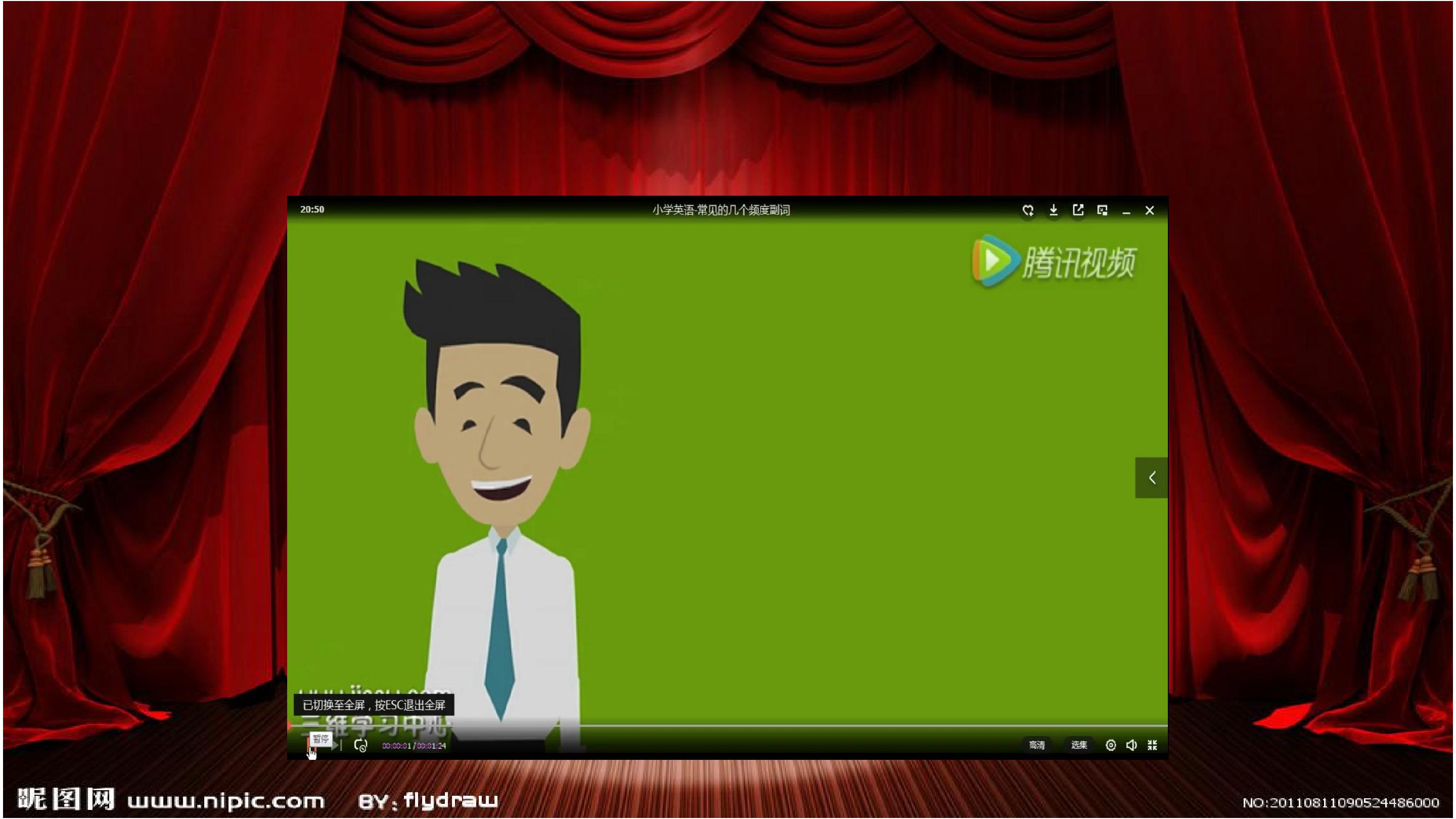The width and height of the screenshot is (1456, 819).
Task: Skip to the next video
Action: [337, 746]
